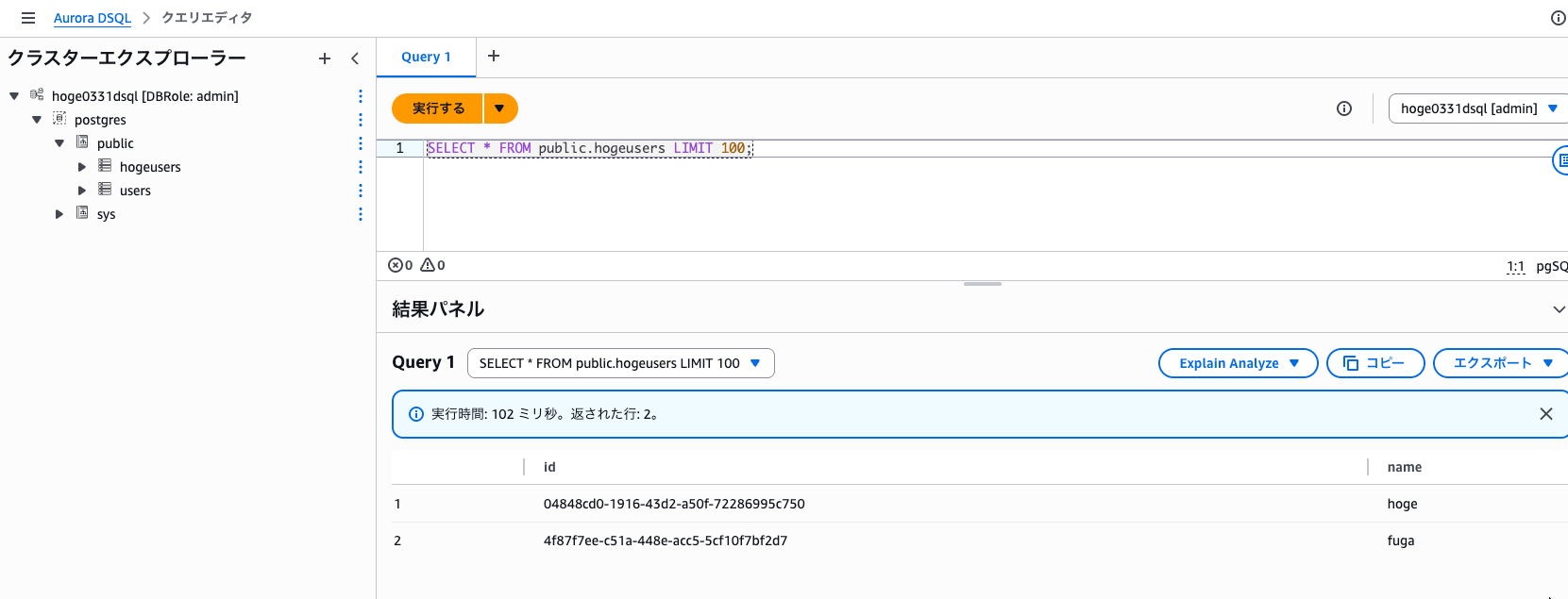
Task: Open the kebab menu for users table
Action: pos(361,191)
